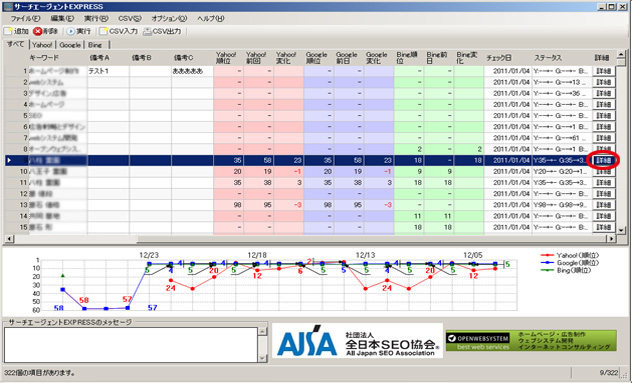Click the 詳細 button in row 1
632x383 pixels.
pyautogui.click(x=603, y=71)
